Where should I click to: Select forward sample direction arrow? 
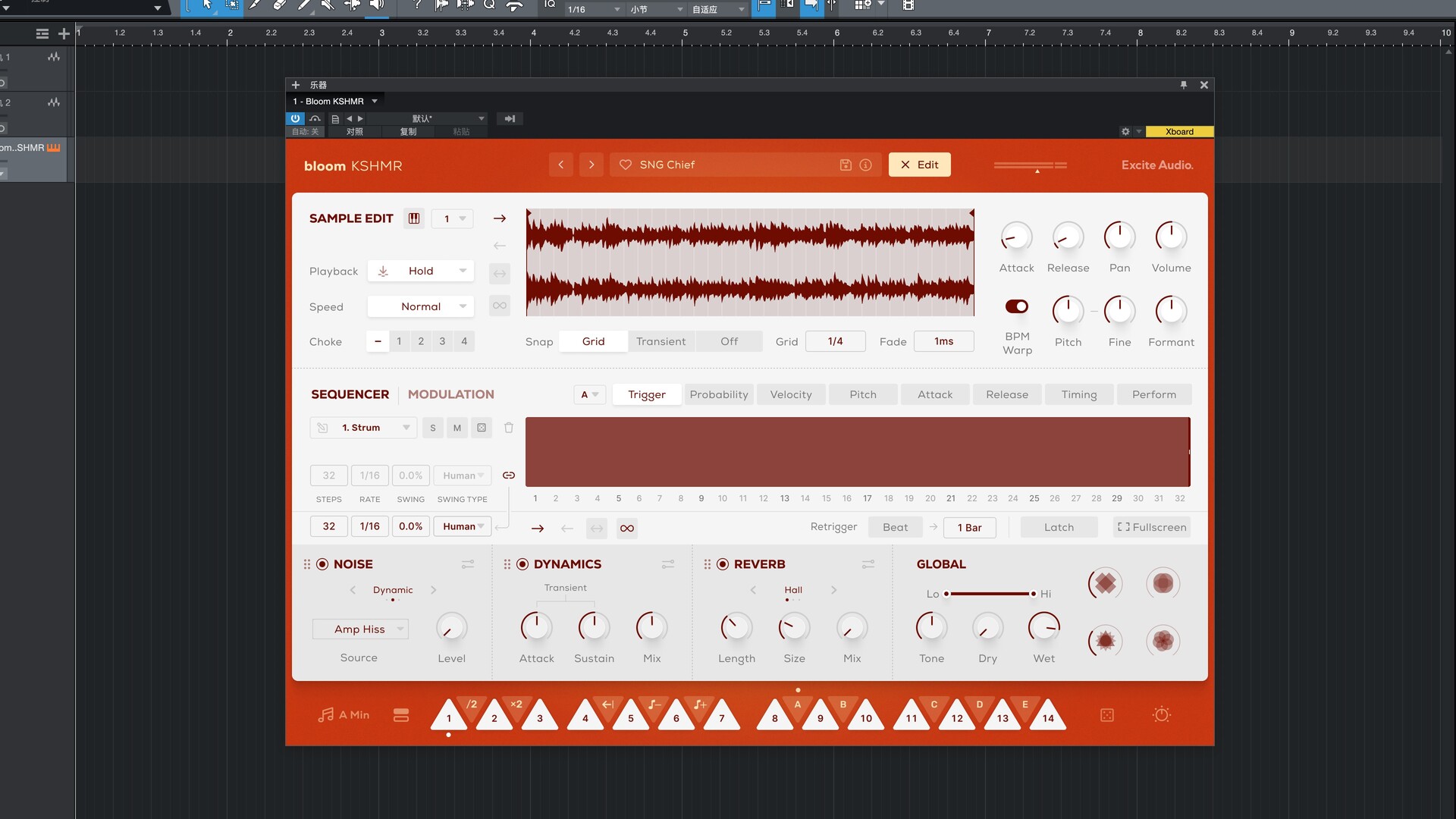click(x=500, y=218)
